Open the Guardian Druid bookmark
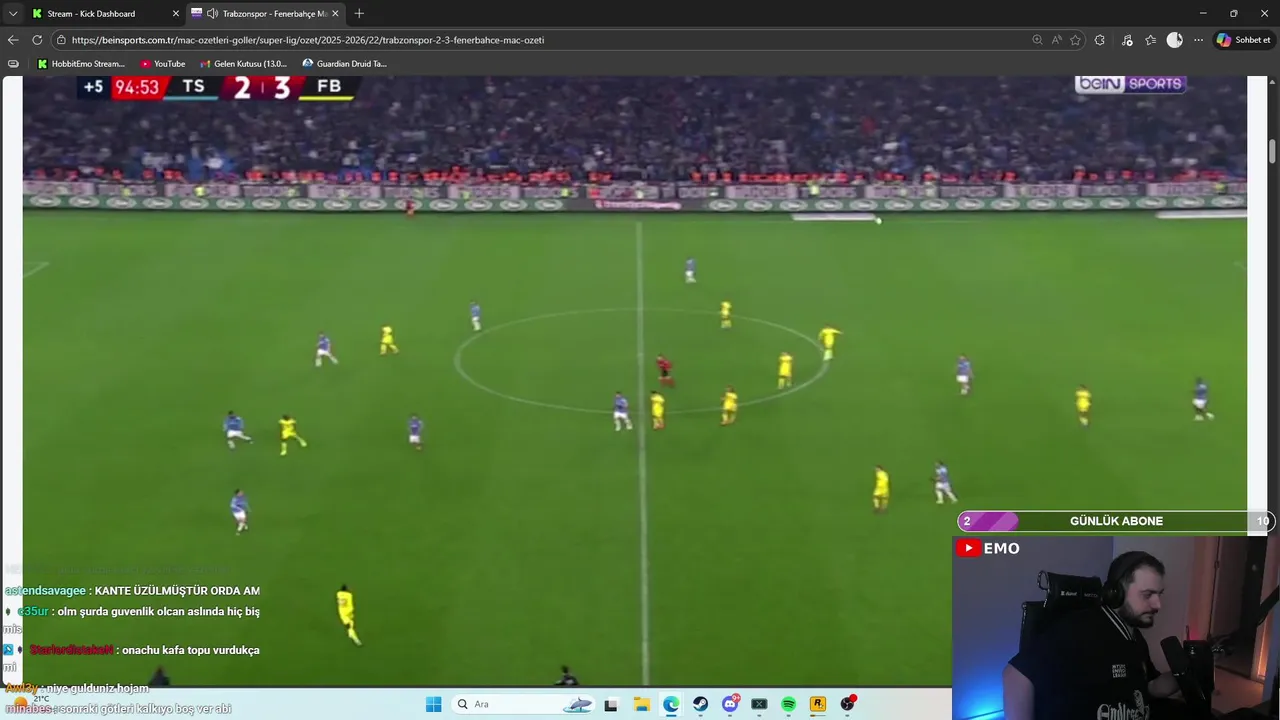1280x720 pixels. (x=345, y=63)
